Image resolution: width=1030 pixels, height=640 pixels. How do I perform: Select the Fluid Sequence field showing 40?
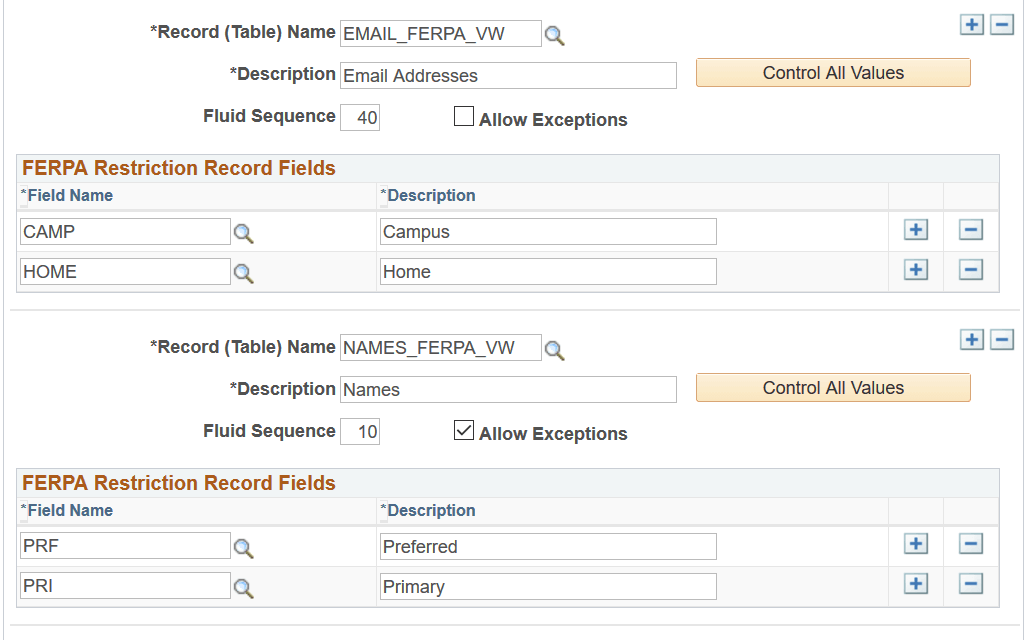(361, 116)
